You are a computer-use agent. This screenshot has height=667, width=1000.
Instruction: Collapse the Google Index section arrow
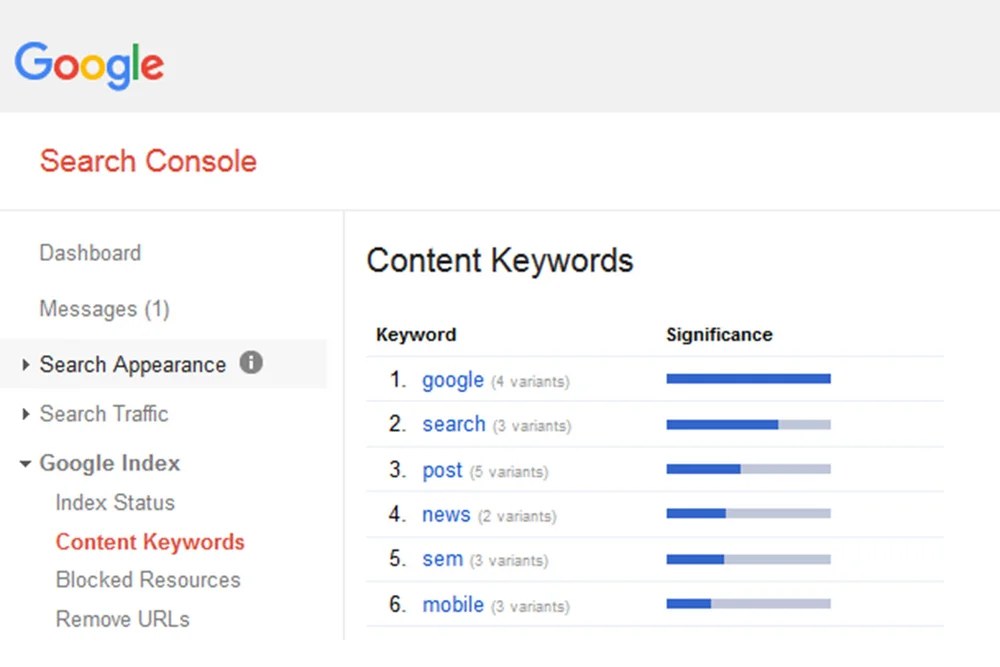[x=26, y=464]
